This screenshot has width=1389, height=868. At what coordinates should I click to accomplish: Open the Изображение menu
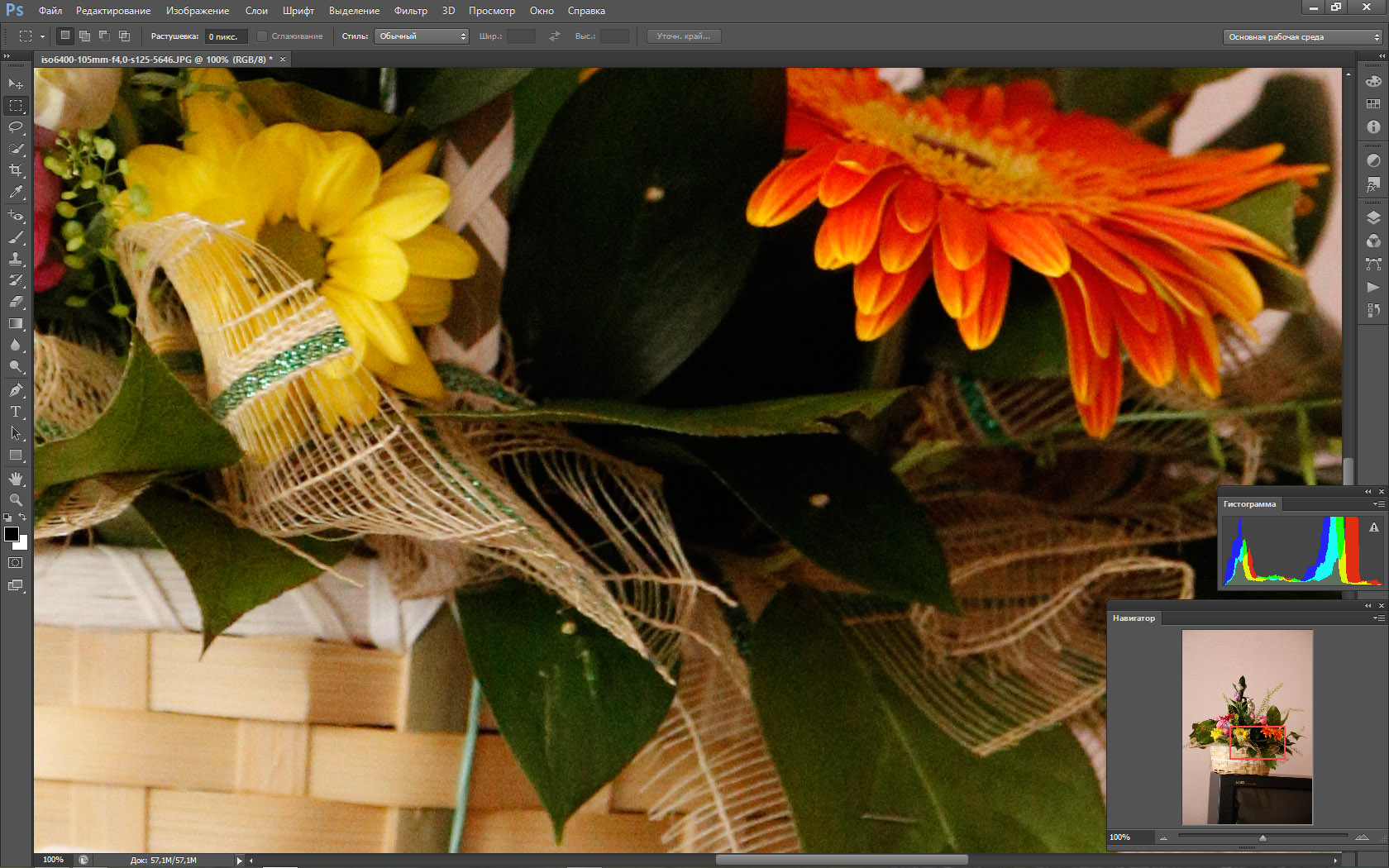[198, 11]
